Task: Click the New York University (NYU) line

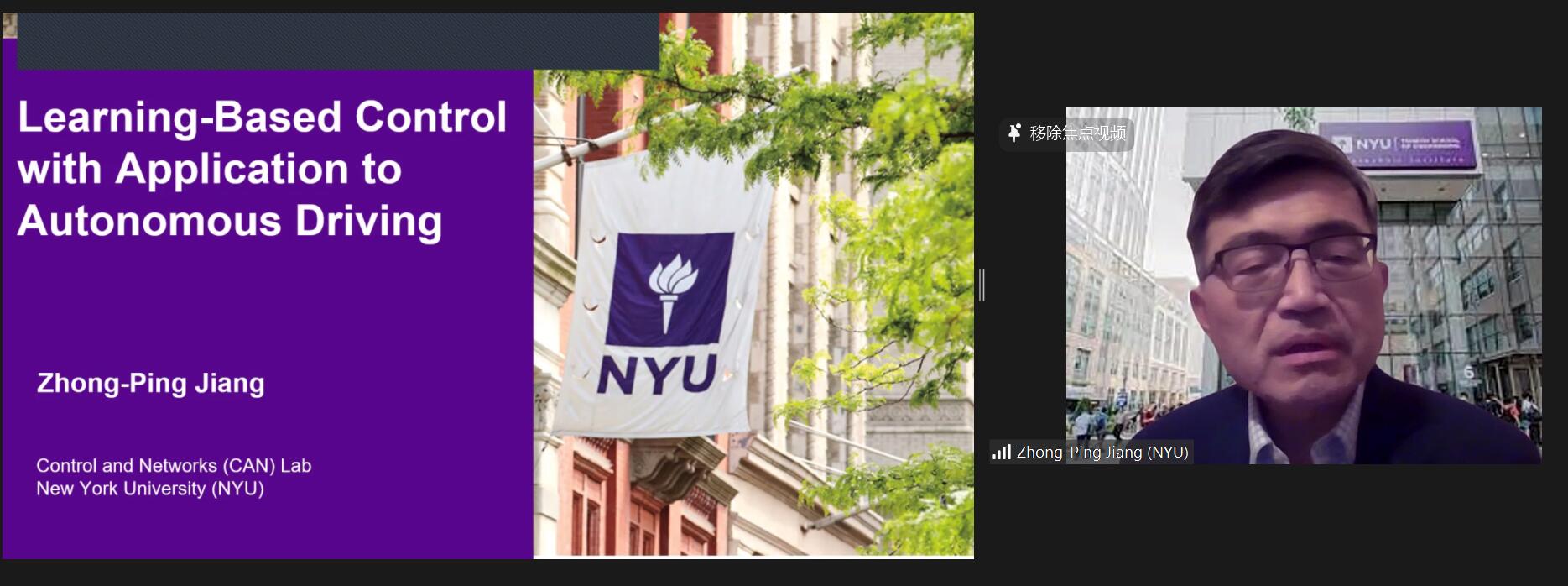Action: 150,489
